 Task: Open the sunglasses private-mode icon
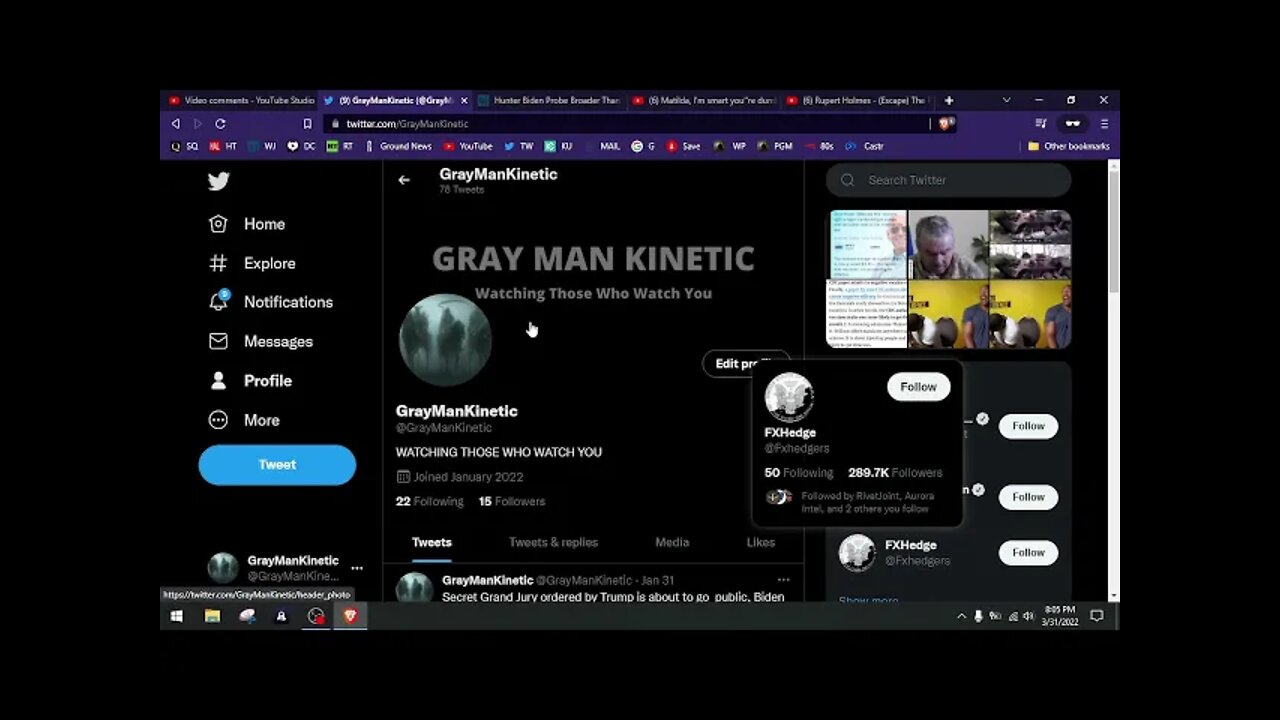click(x=1073, y=124)
